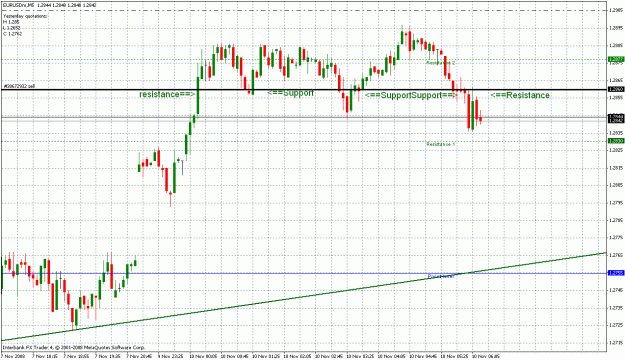Viewport: 625px width, 360px height.
Task: Select the 'Support==>' annotation with right arrow
Action: coord(434,95)
